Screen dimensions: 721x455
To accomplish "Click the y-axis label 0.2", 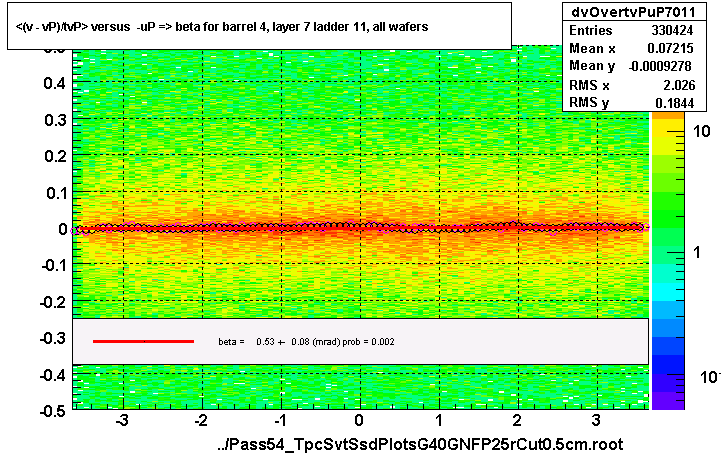I will pyautogui.click(x=56, y=156).
